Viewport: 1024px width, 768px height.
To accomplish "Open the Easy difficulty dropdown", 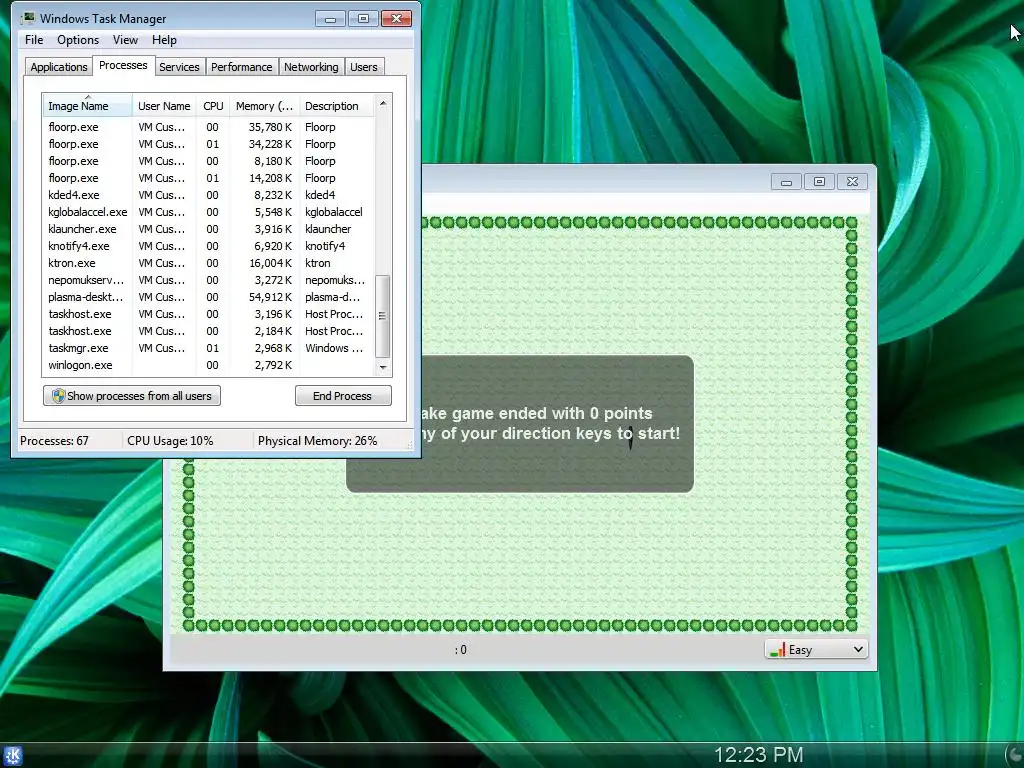I will pyautogui.click(x=816, y=649).
